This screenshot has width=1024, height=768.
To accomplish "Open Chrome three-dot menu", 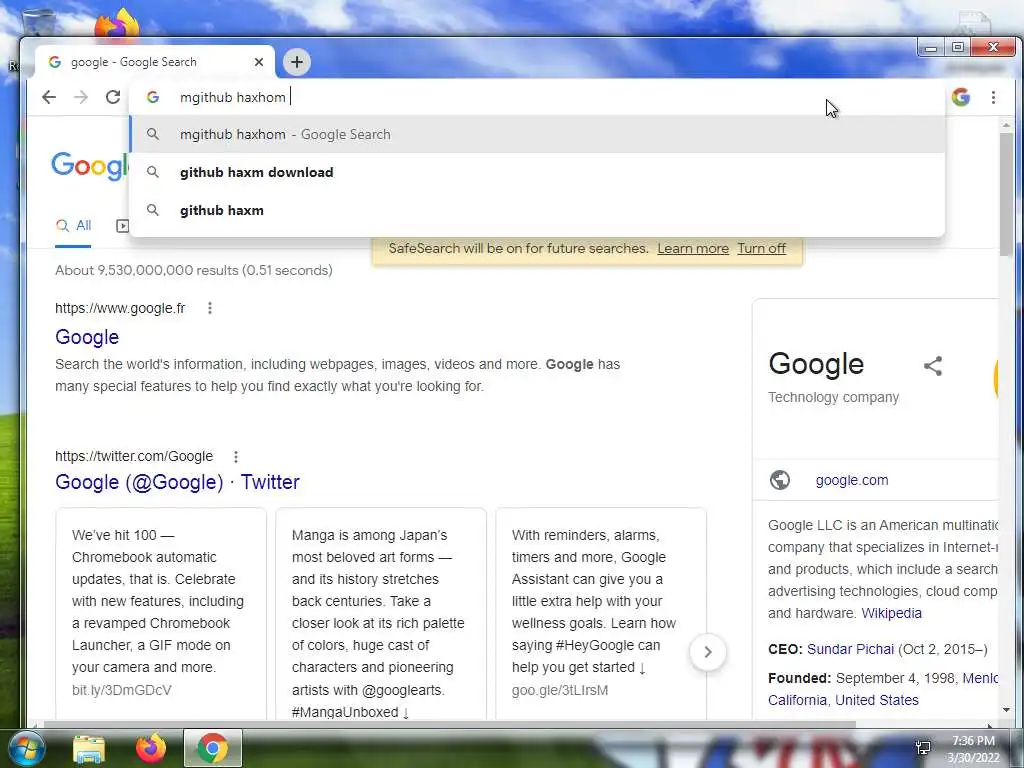I will (x=993, y=97).
